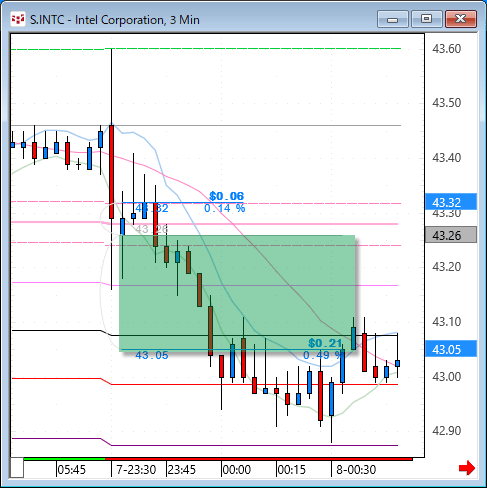Click the 05:45 time label
This screenshot has width=487, height=488.
click(72, 470)
